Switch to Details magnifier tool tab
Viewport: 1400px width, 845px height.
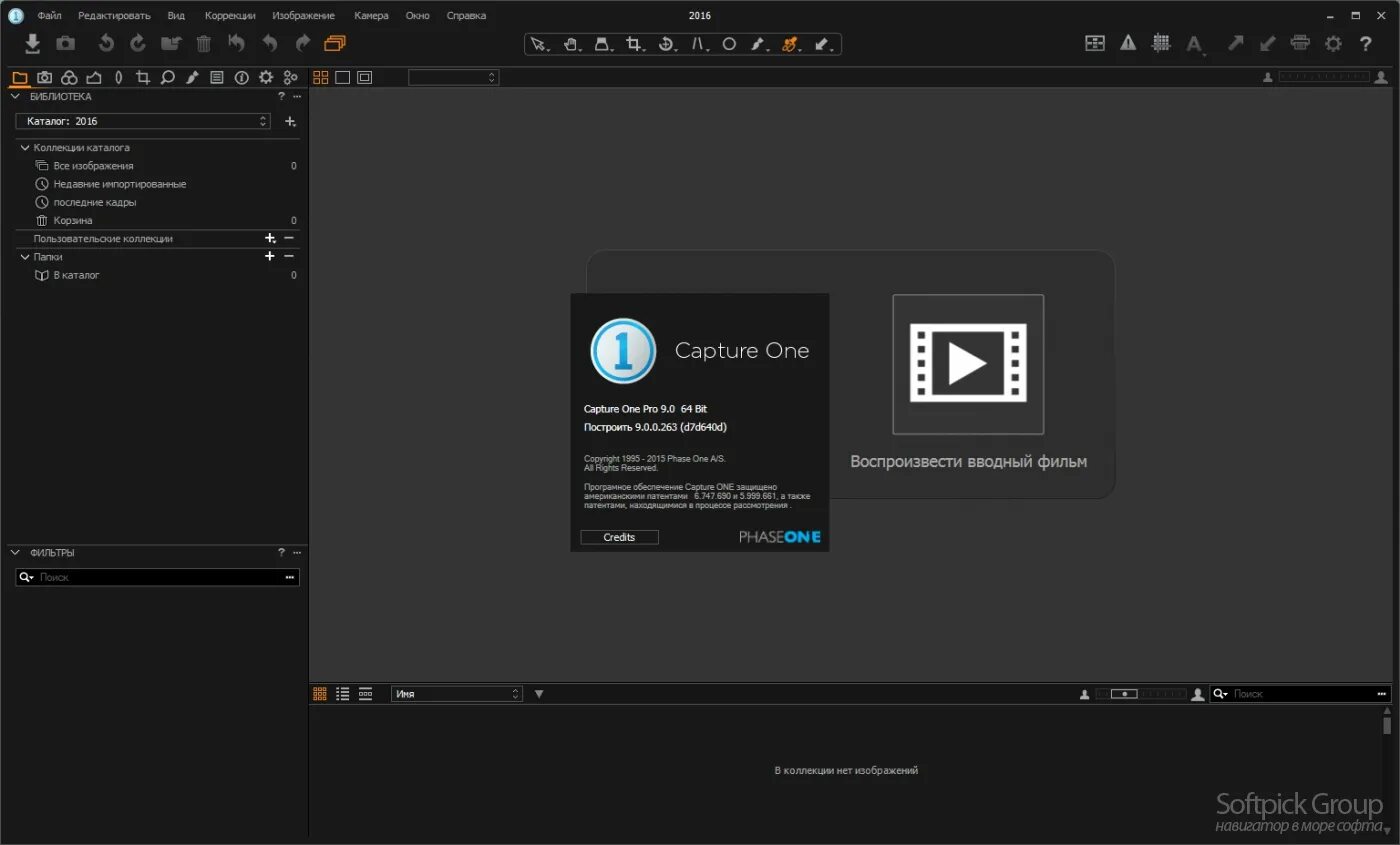coord(167,77)
